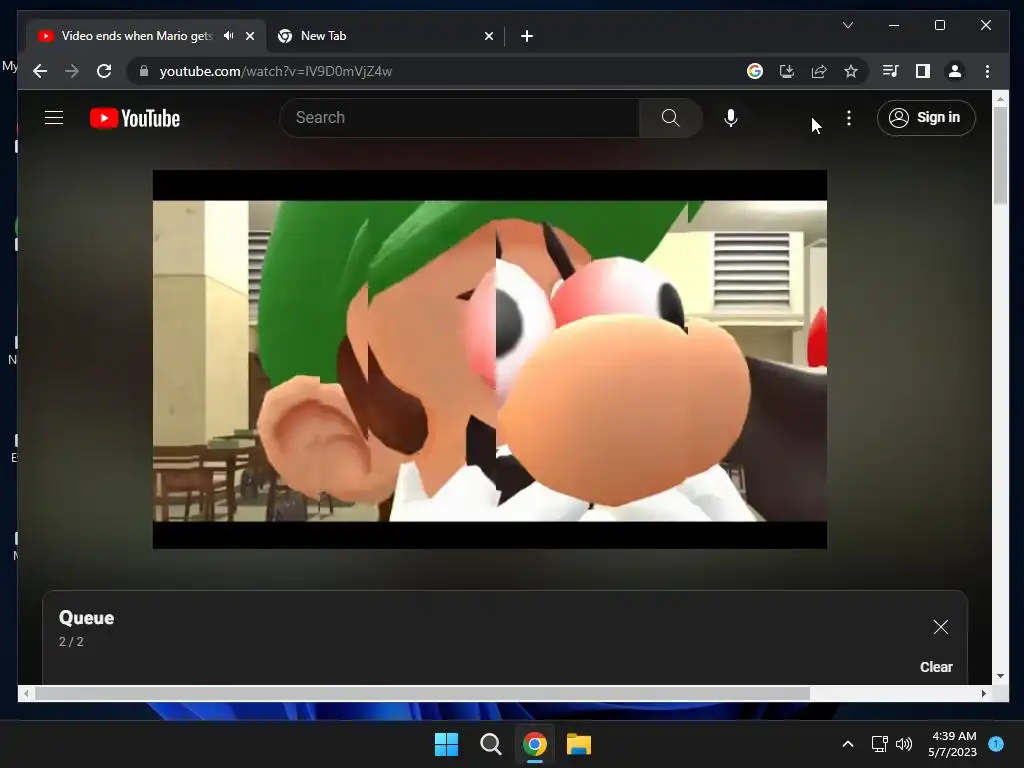Image resolution: width=1024 pixels, height=768 pixels.
Task: Mute the tab via speaker icon
Action: click(x=228, y=36)
